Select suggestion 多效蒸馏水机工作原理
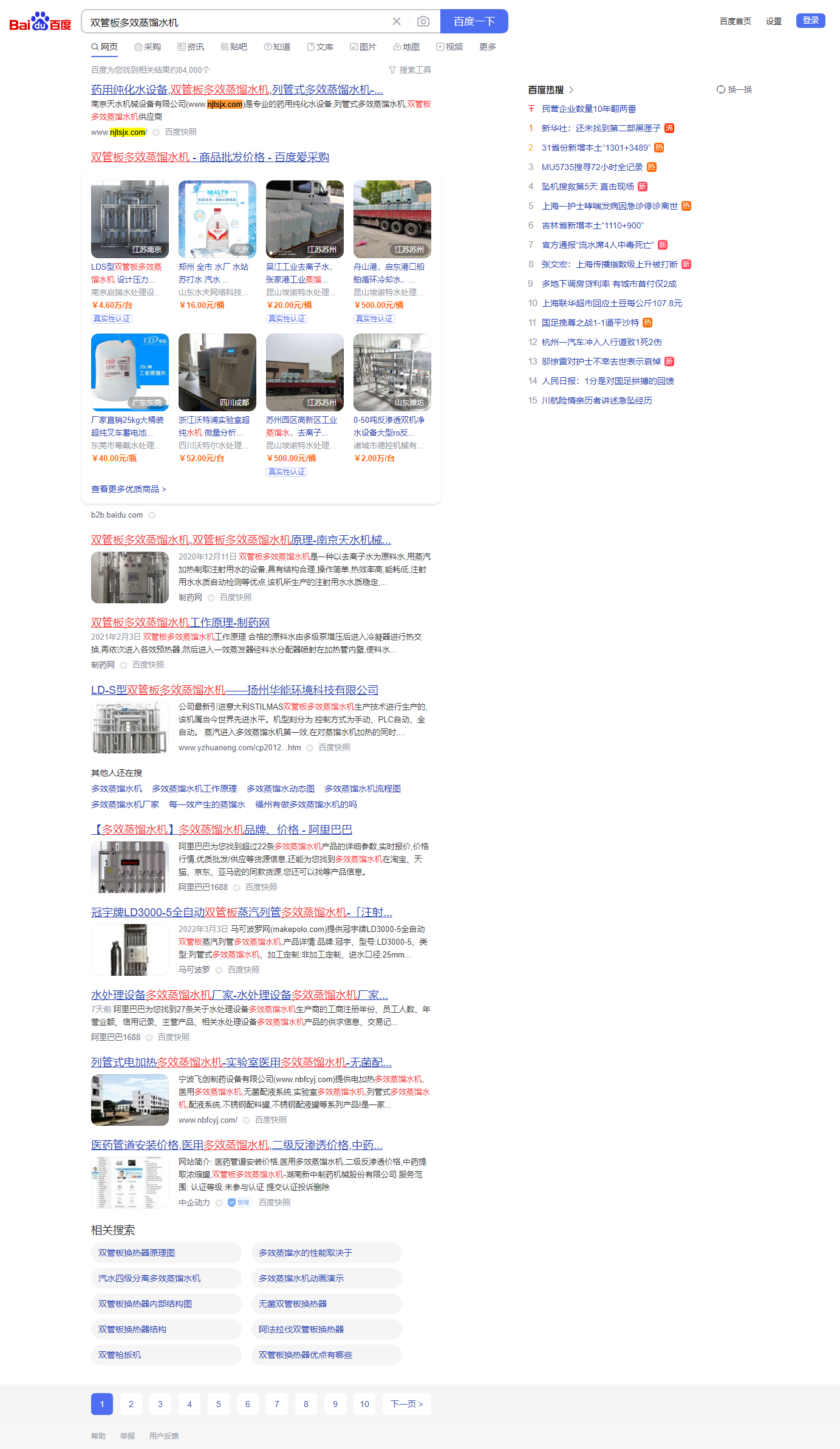The height and width of the screenshot is (1449, 840). click(194, 789)
